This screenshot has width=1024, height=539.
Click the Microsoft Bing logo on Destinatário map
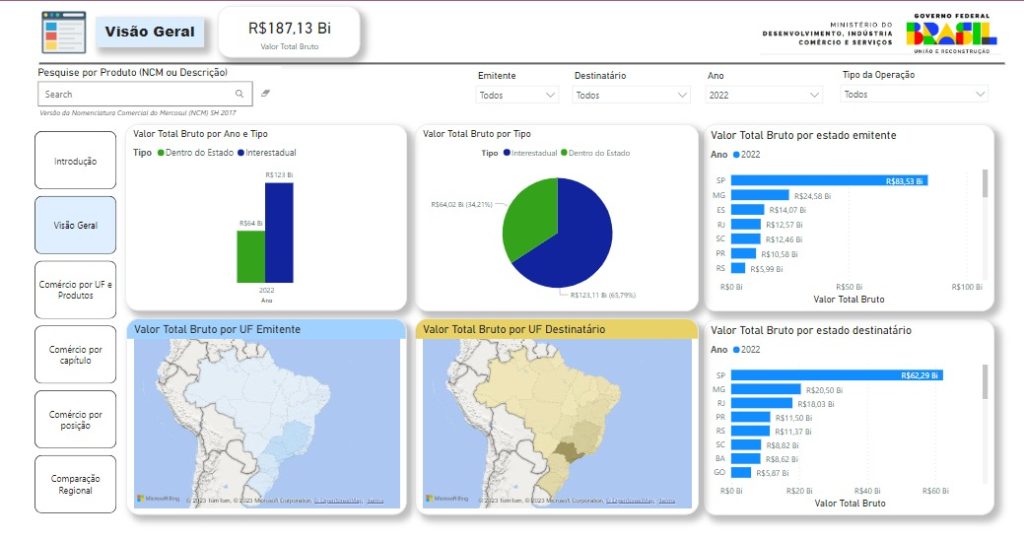tap(446, 498)
